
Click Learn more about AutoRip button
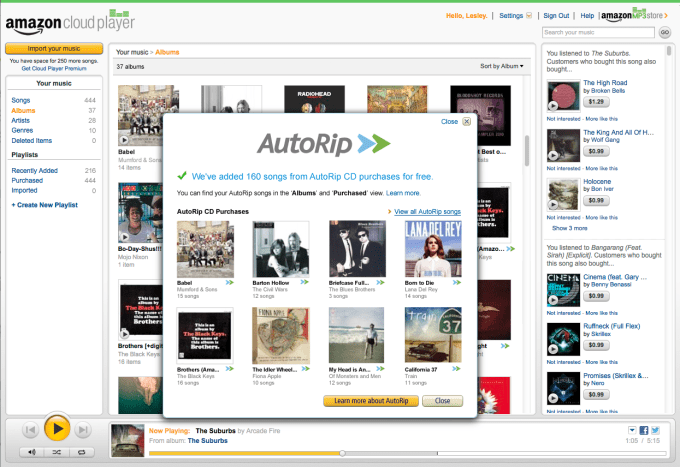371,401
